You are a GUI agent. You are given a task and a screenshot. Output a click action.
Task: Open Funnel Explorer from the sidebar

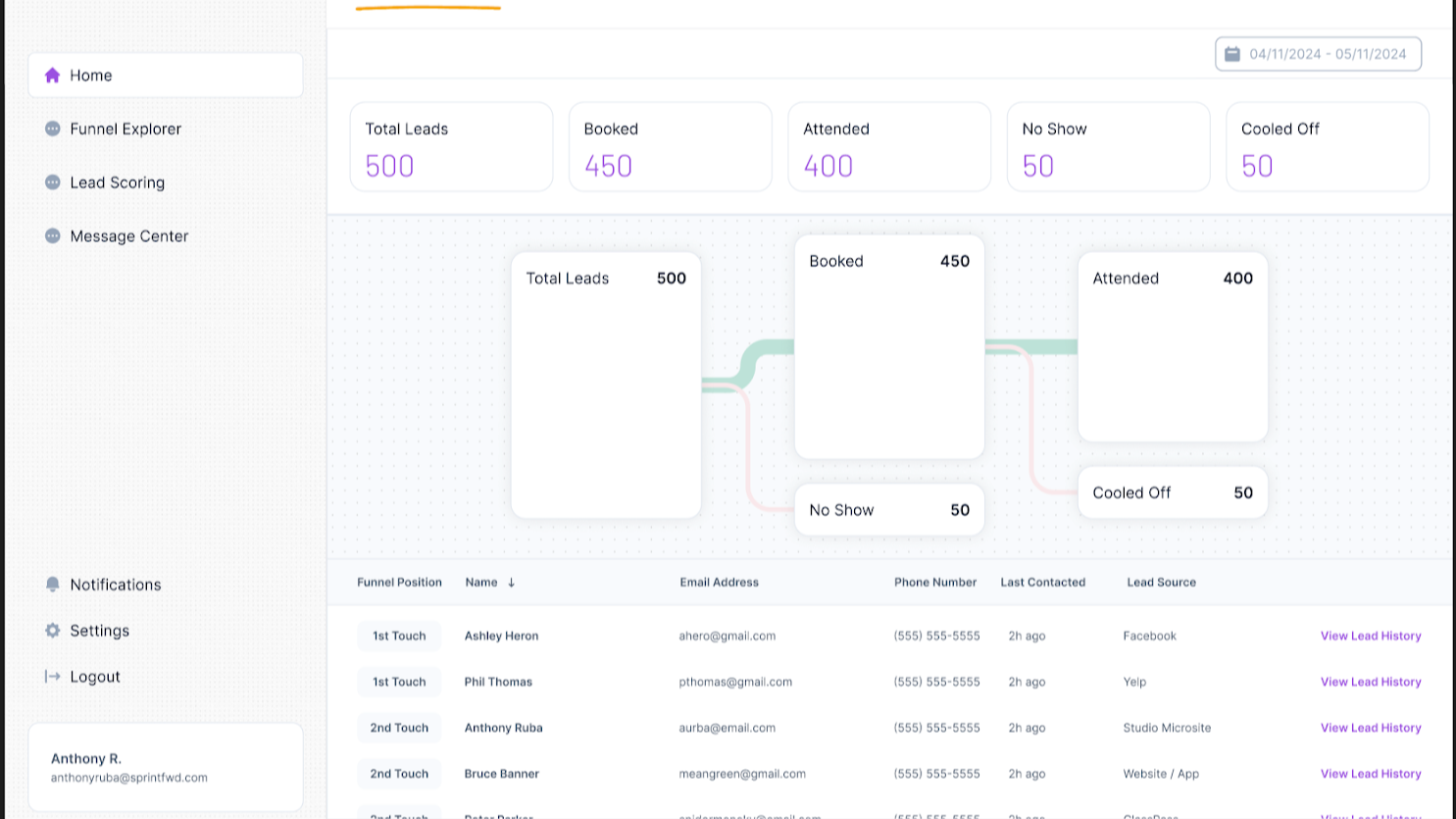click(126, 128)
